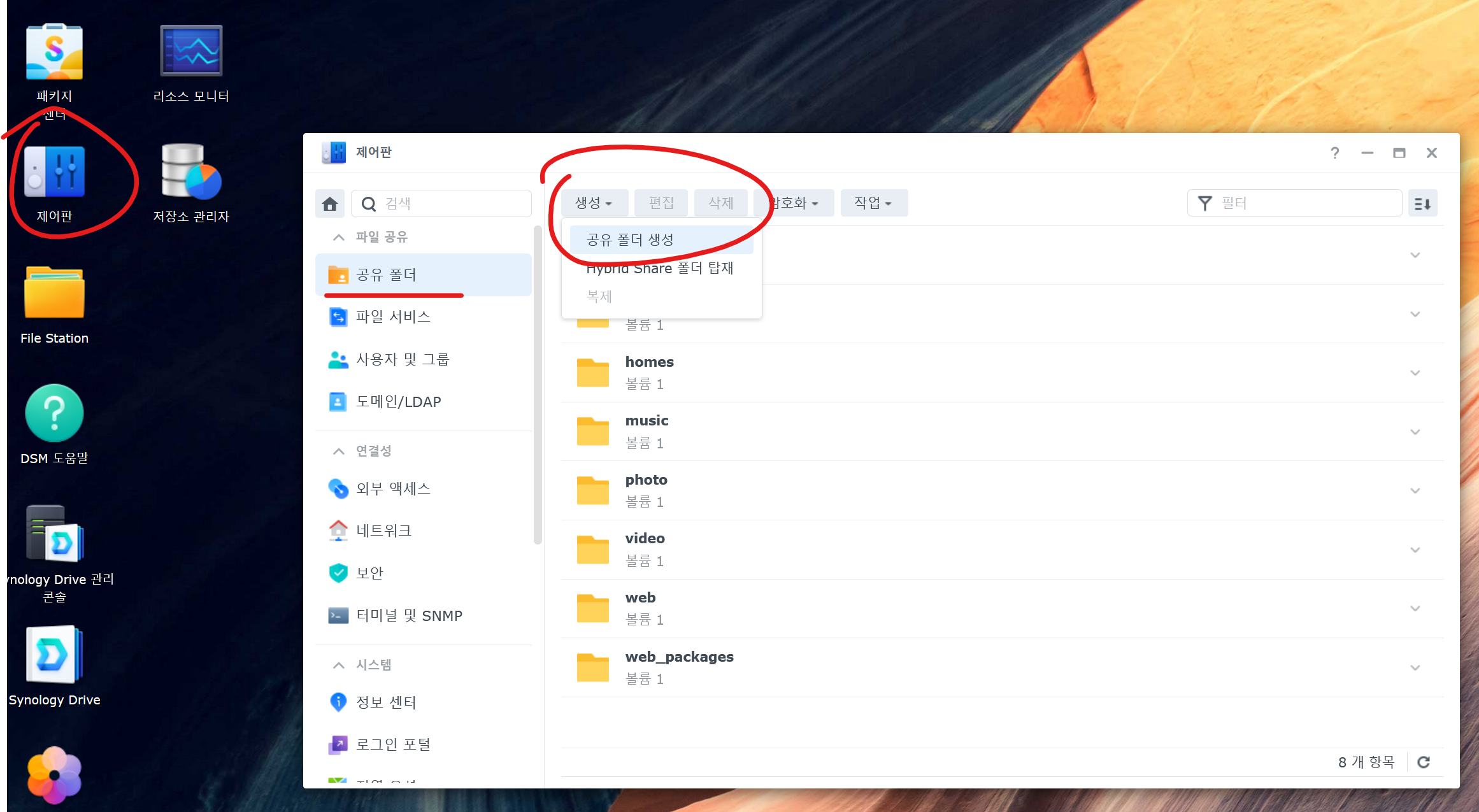
Task: Click the sort order icon
Action: click(x=1422, y=204)
